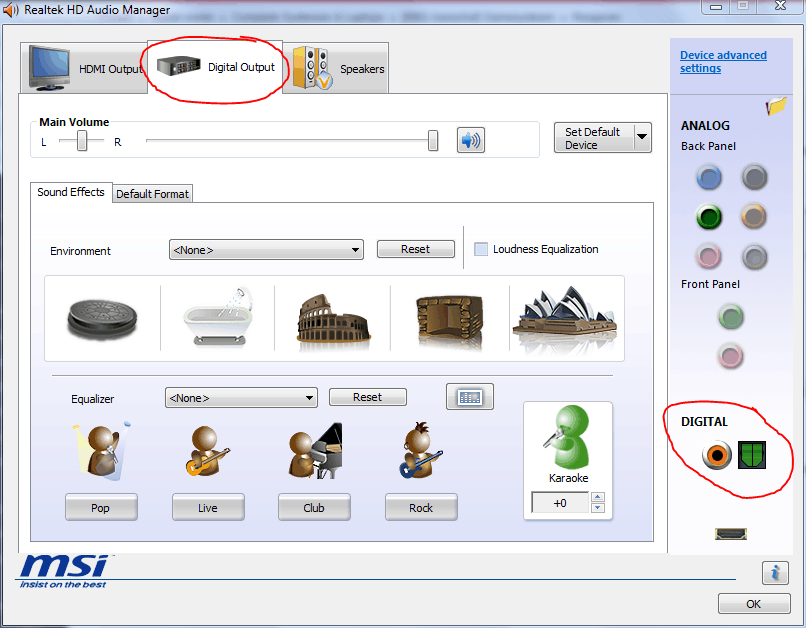Image resolution: width=806 pixels, height=628 pixels.
Task: Choose the Colosseum arena environment
Action: [x=333, y=319]
